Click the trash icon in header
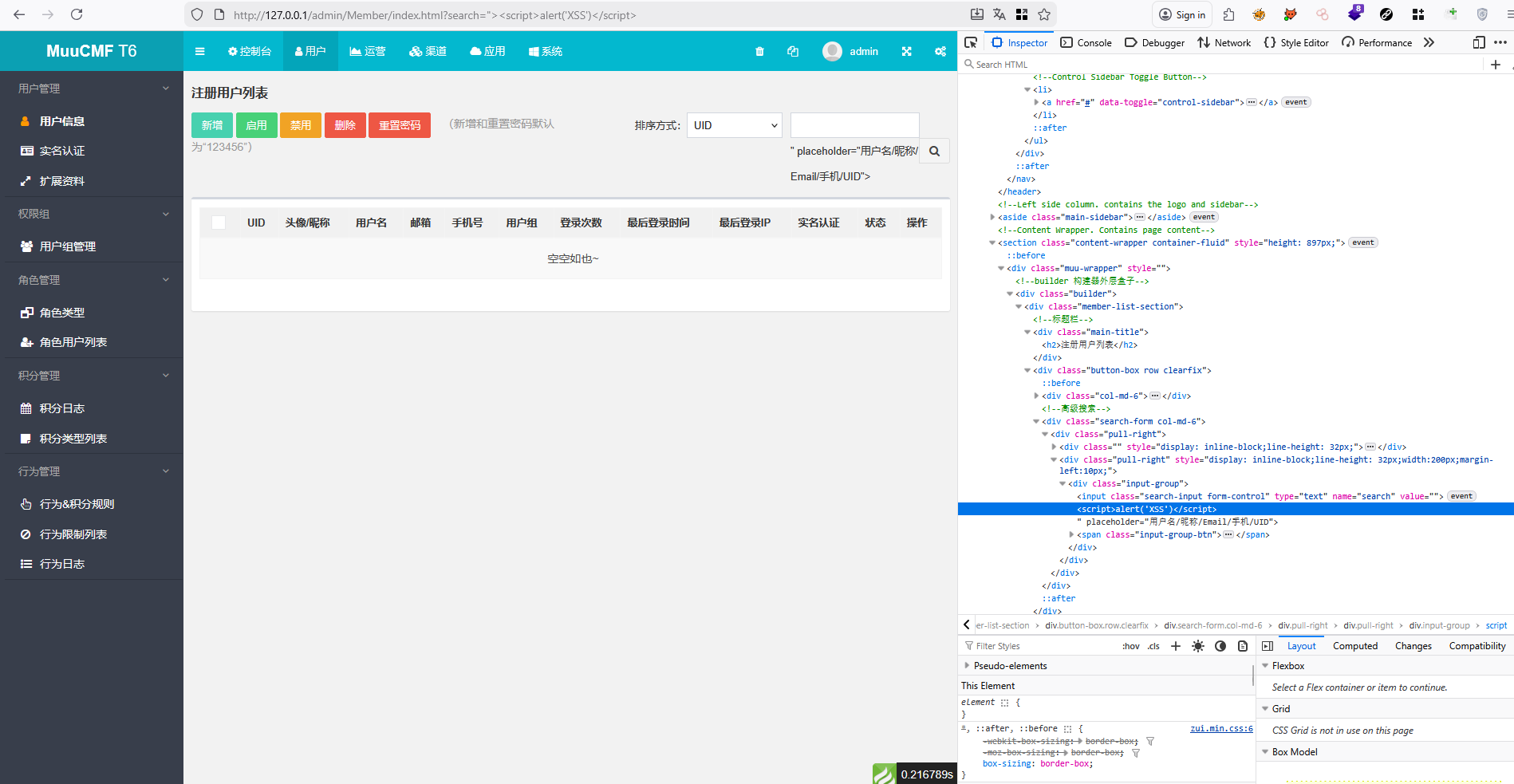 (759, 51)
